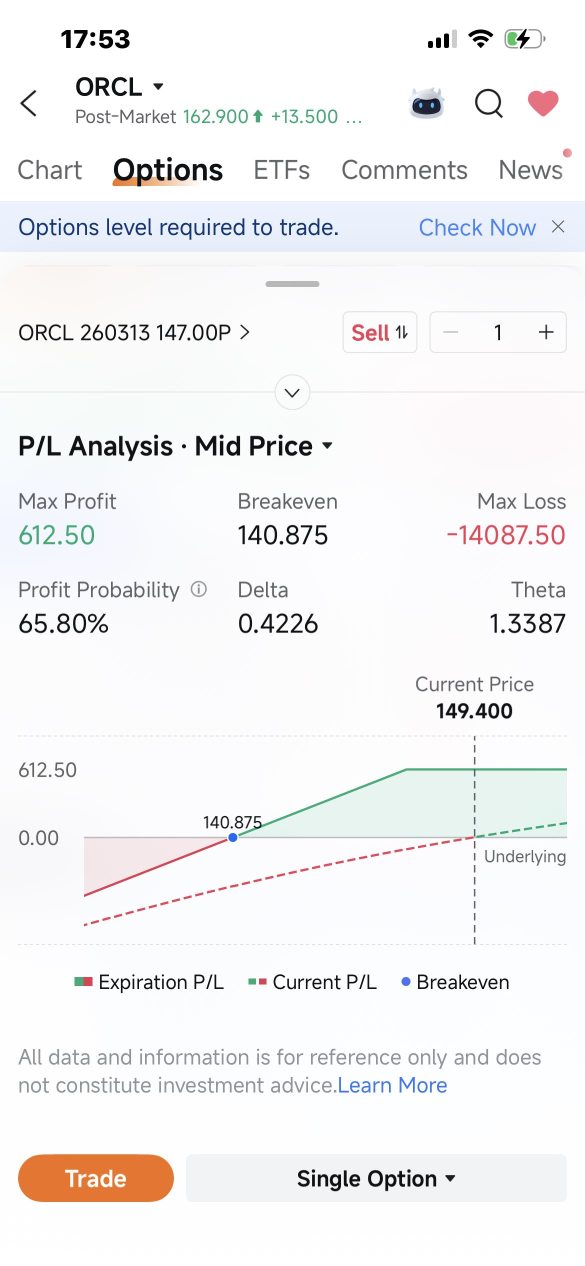Open Single Option strategy dropdown
This screenshot has width=585, height=1266.
pyautogui.click(x=376, y=1178)
